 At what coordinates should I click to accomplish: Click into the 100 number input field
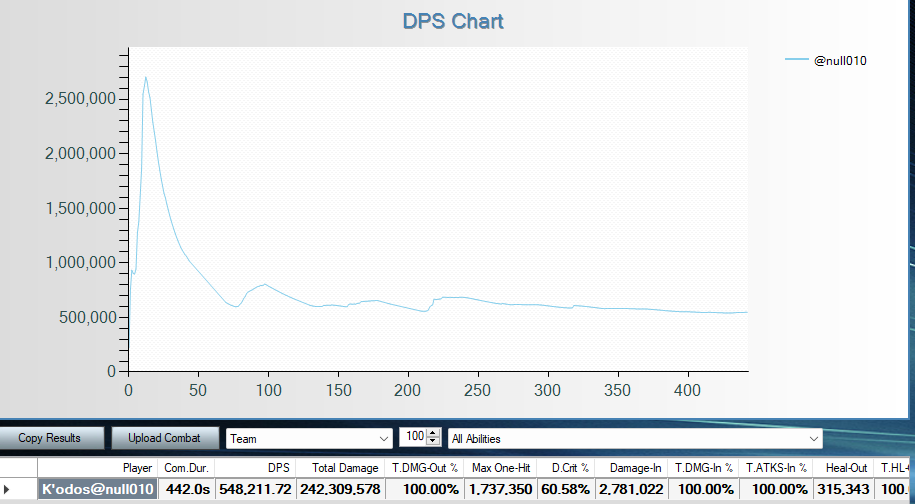[411, 437]
